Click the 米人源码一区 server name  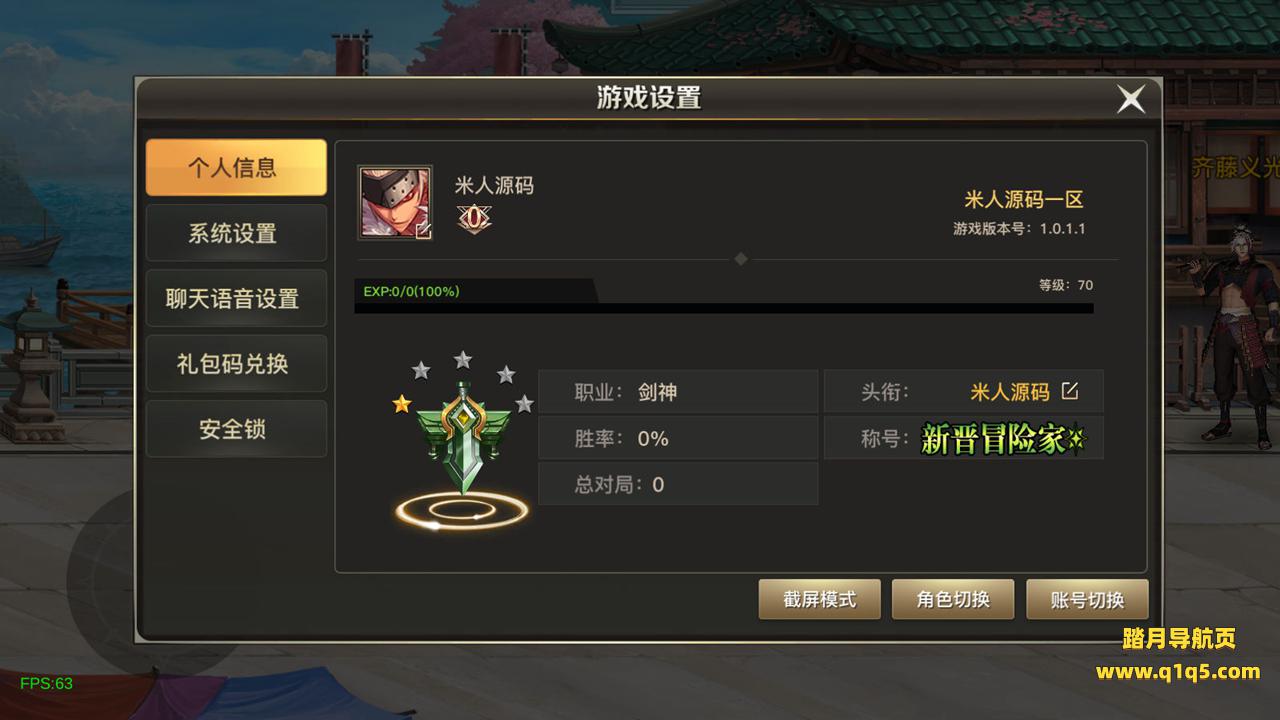(x=1024, y=199)
